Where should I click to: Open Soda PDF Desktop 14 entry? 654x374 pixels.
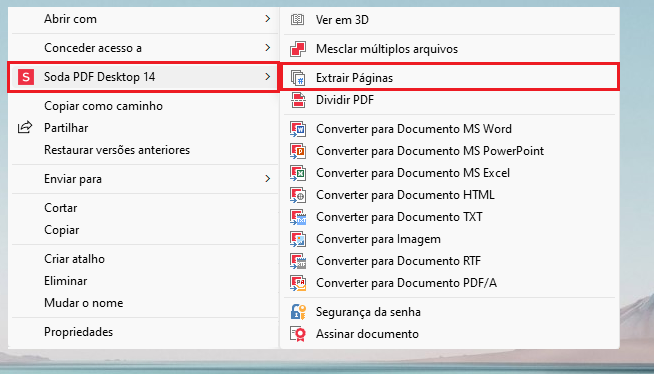click(143, 77)
